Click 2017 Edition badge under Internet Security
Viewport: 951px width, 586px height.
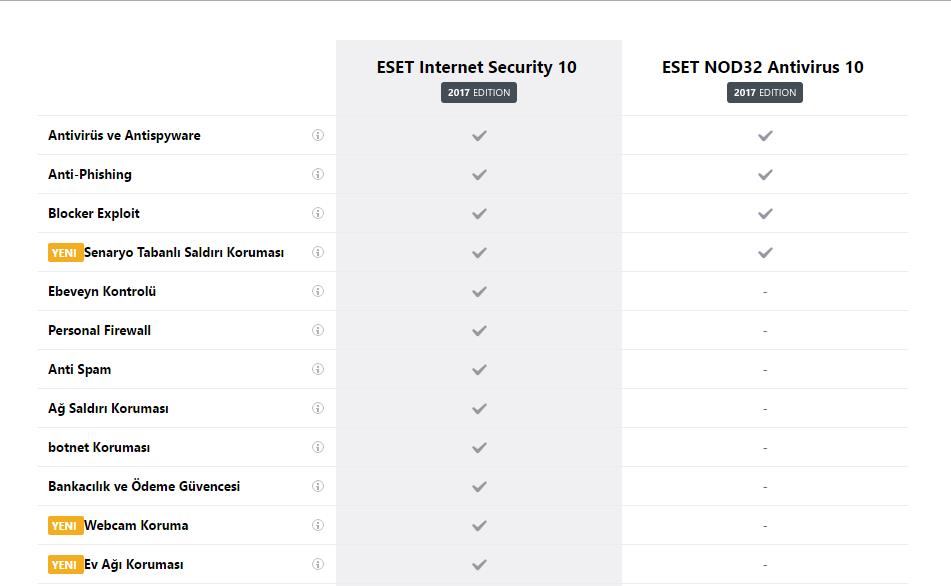pos(479,93)
